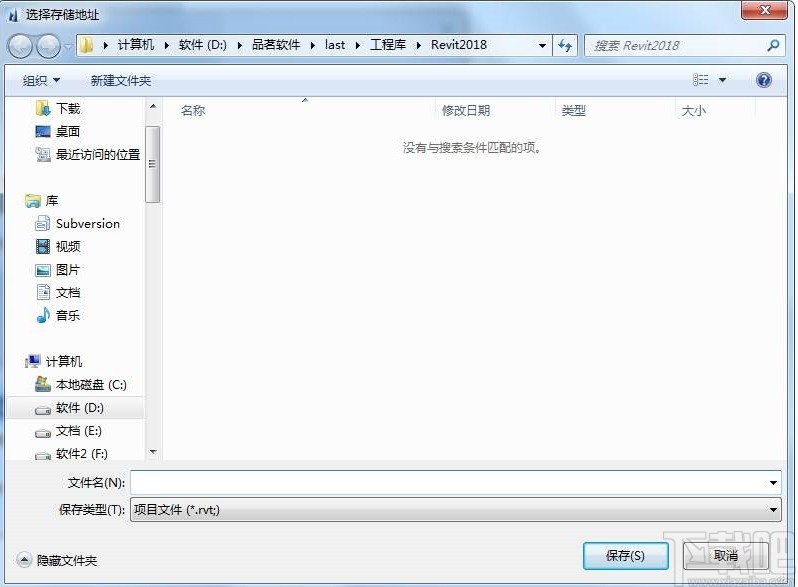
Task: Open 音乐 library in navigation pane
Action: (x=58, y=316)
